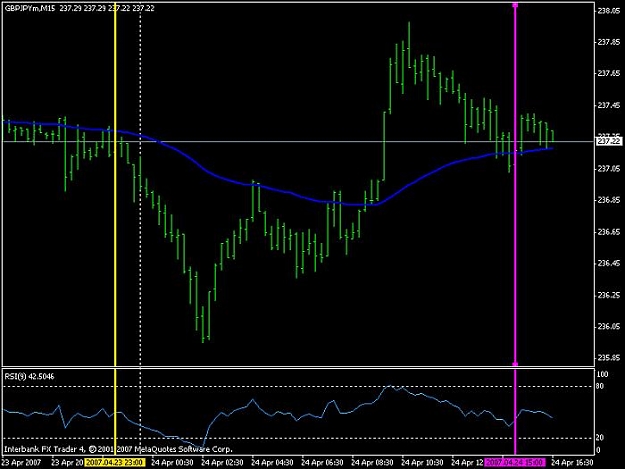Click the 236.45 price scale label
625x469 pixels.
[609, 263]
